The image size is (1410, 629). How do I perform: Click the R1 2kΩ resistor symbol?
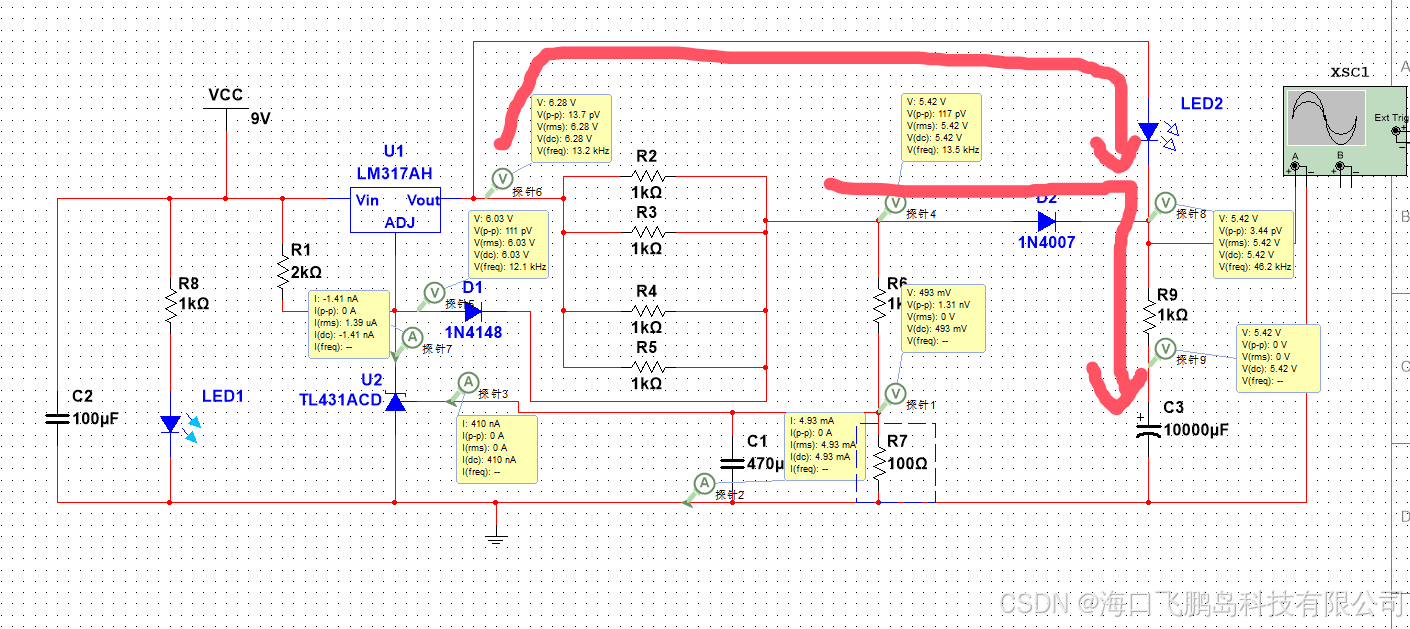point(283,271)
